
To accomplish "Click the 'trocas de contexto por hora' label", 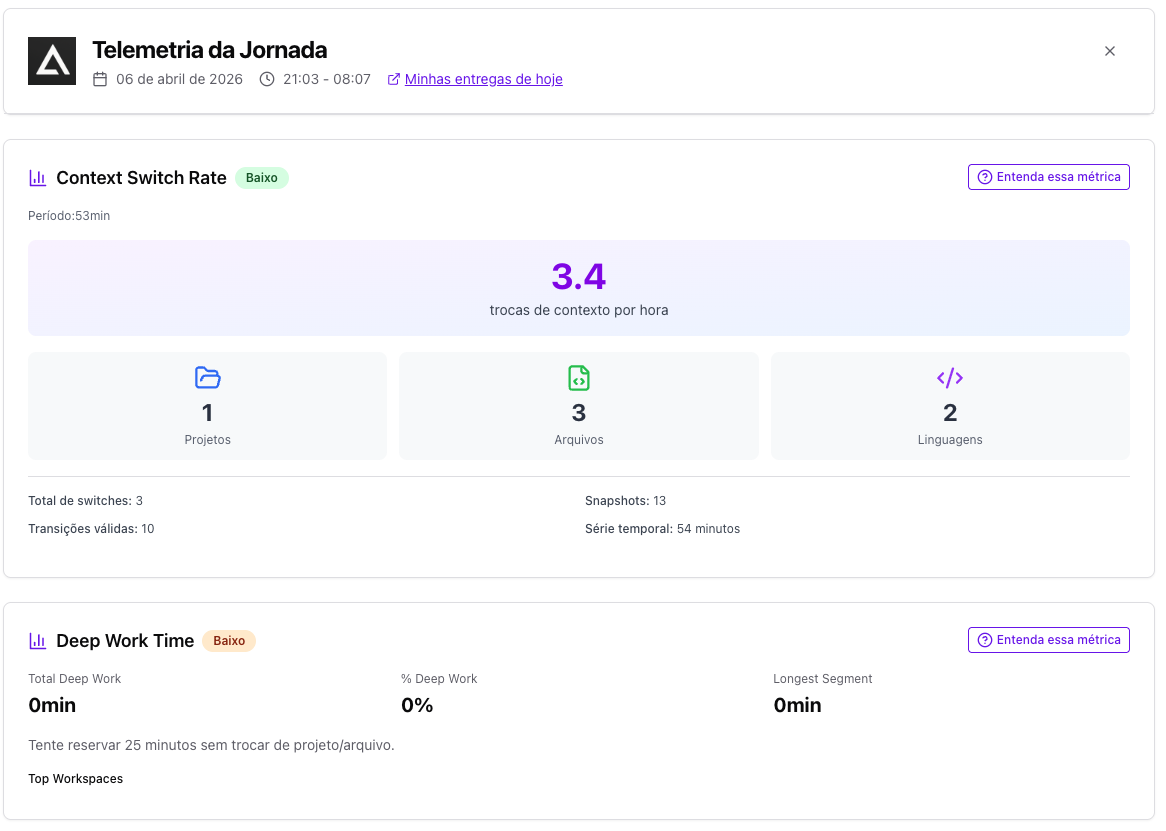I will tap(579, 310).
